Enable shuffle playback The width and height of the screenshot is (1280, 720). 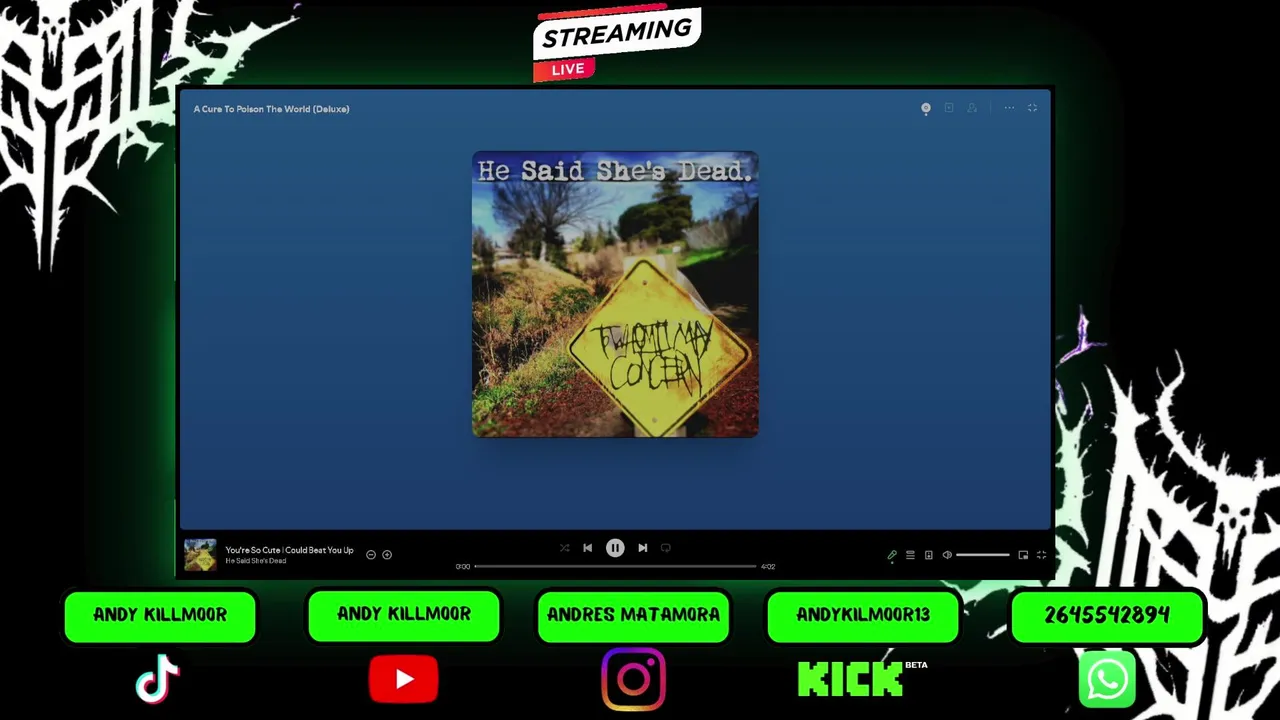pyautogui.click(x=564, y=548)
